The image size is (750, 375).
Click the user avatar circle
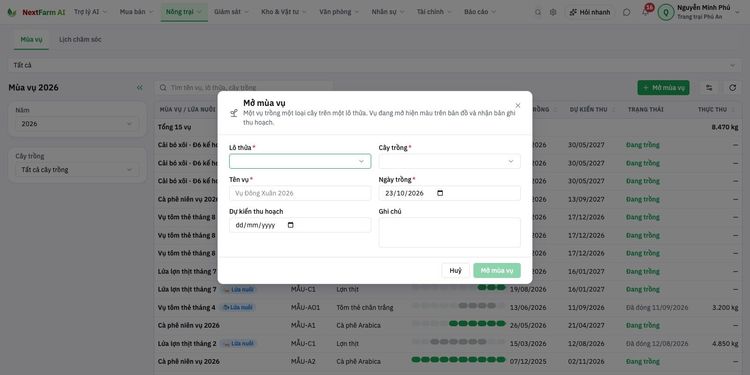coord(665,12)
